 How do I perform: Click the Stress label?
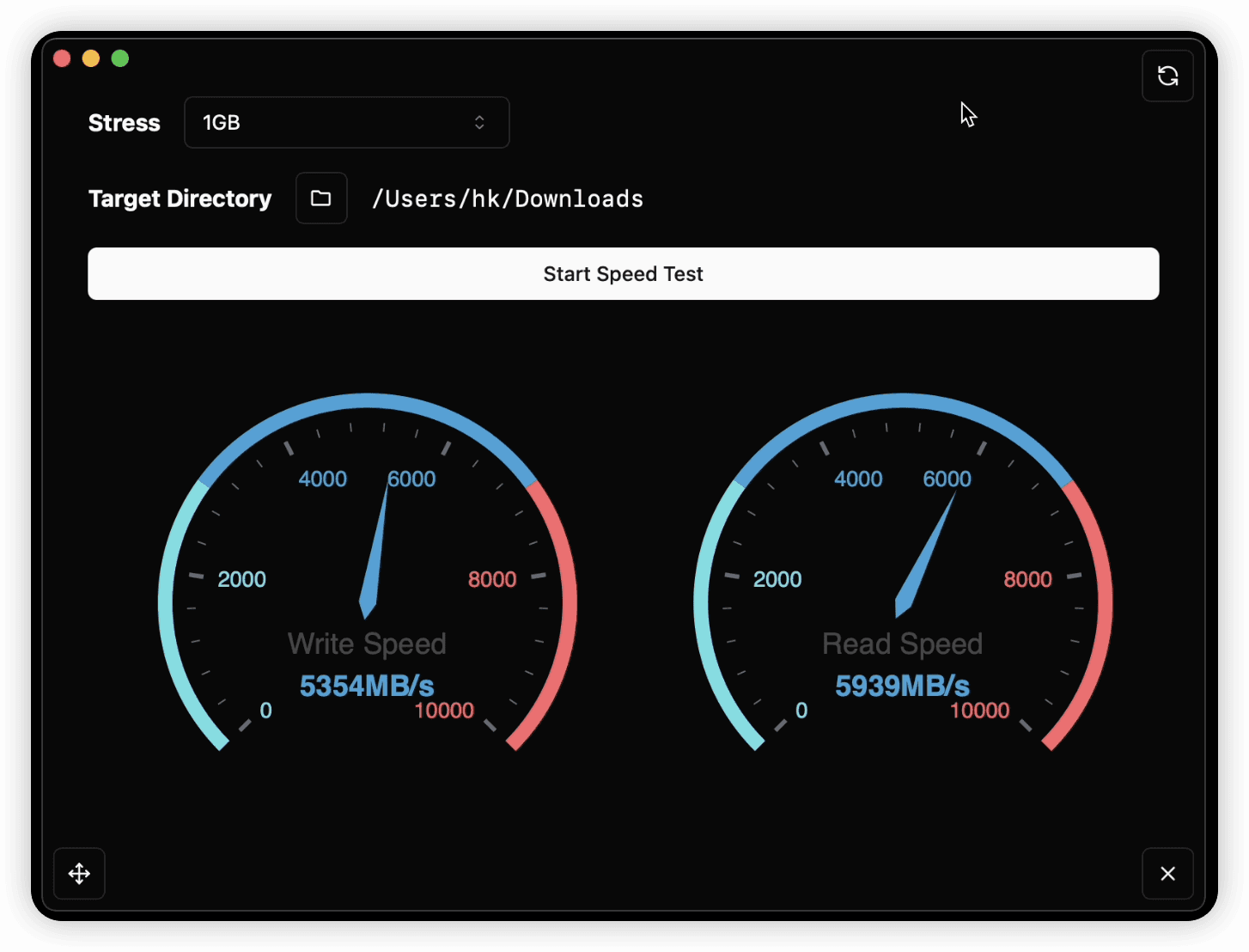pos(125,123)
